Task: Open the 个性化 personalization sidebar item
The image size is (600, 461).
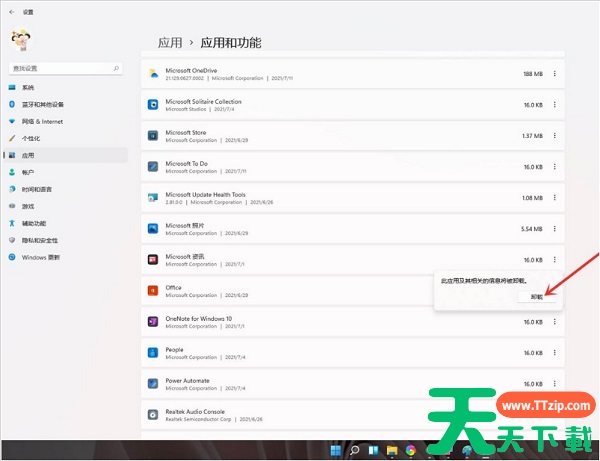Action: click(65, 138)
